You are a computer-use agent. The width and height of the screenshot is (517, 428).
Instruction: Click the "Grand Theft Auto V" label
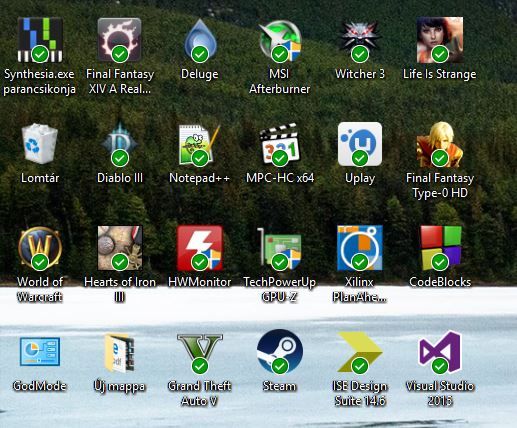(x=200, y=394)
